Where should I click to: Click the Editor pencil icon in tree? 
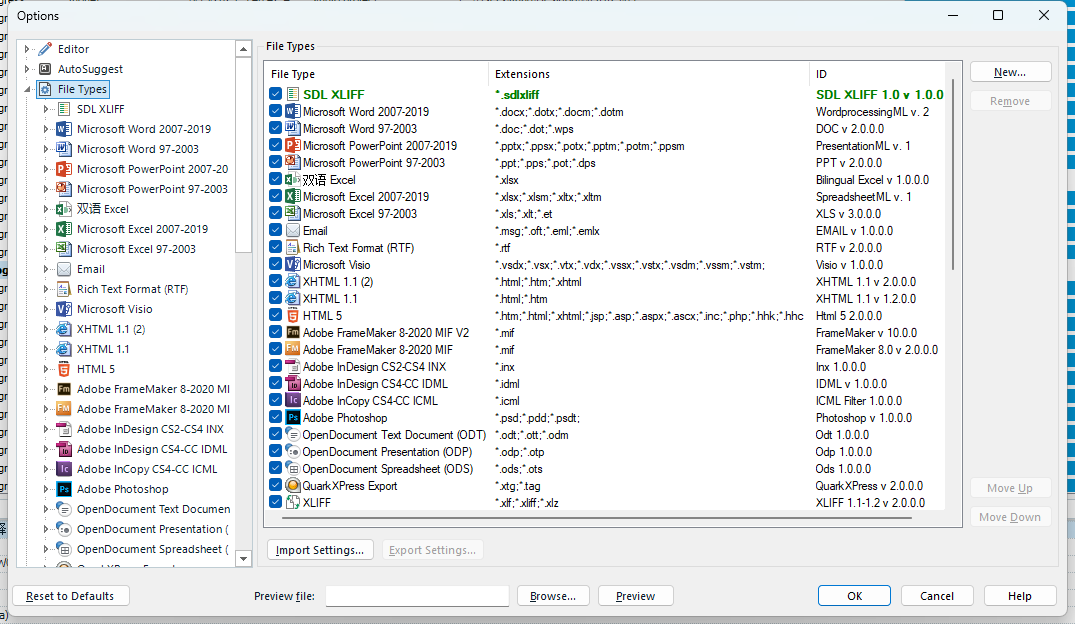click(45, 49)
